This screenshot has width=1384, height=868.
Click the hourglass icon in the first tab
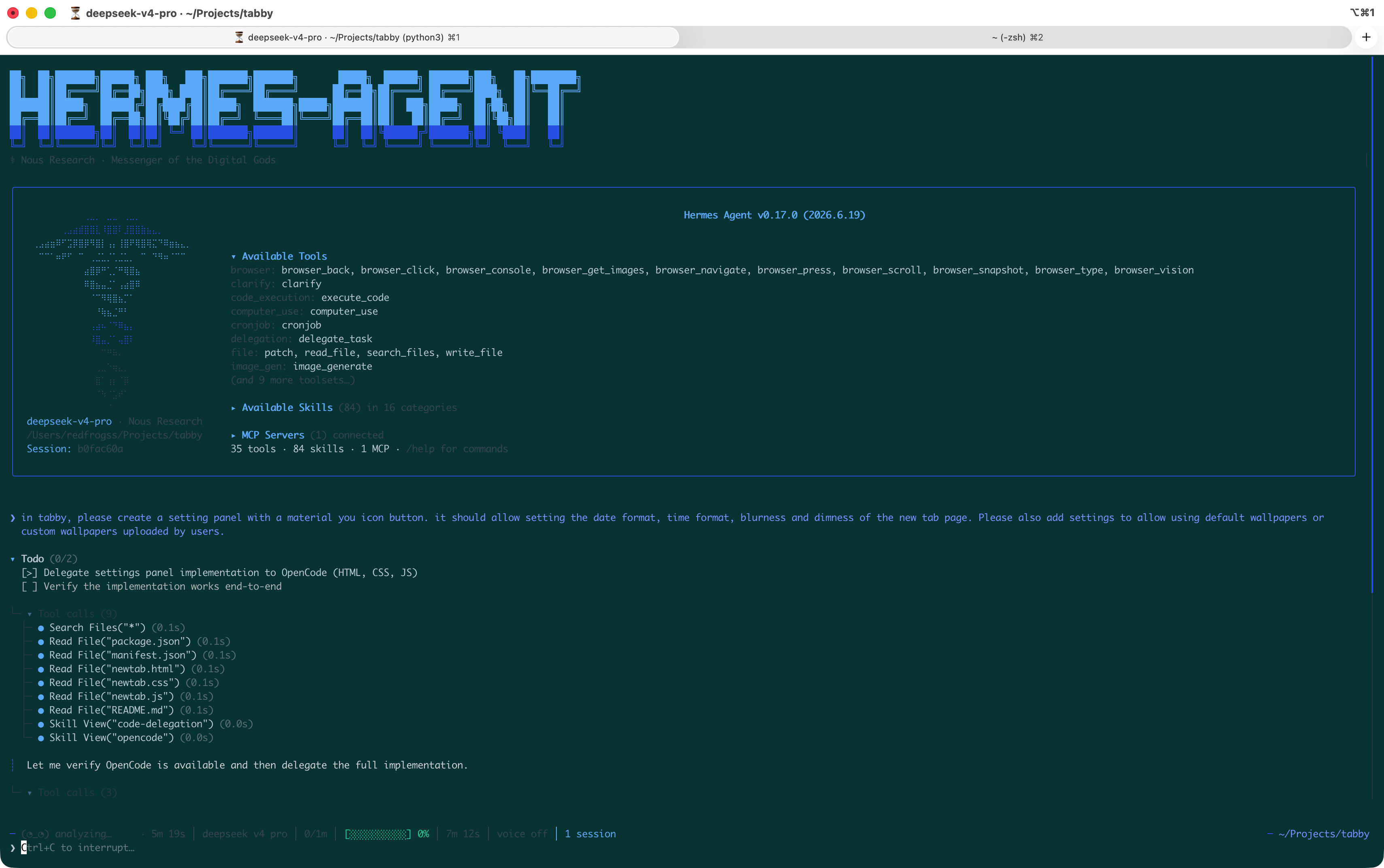point(240,37)
